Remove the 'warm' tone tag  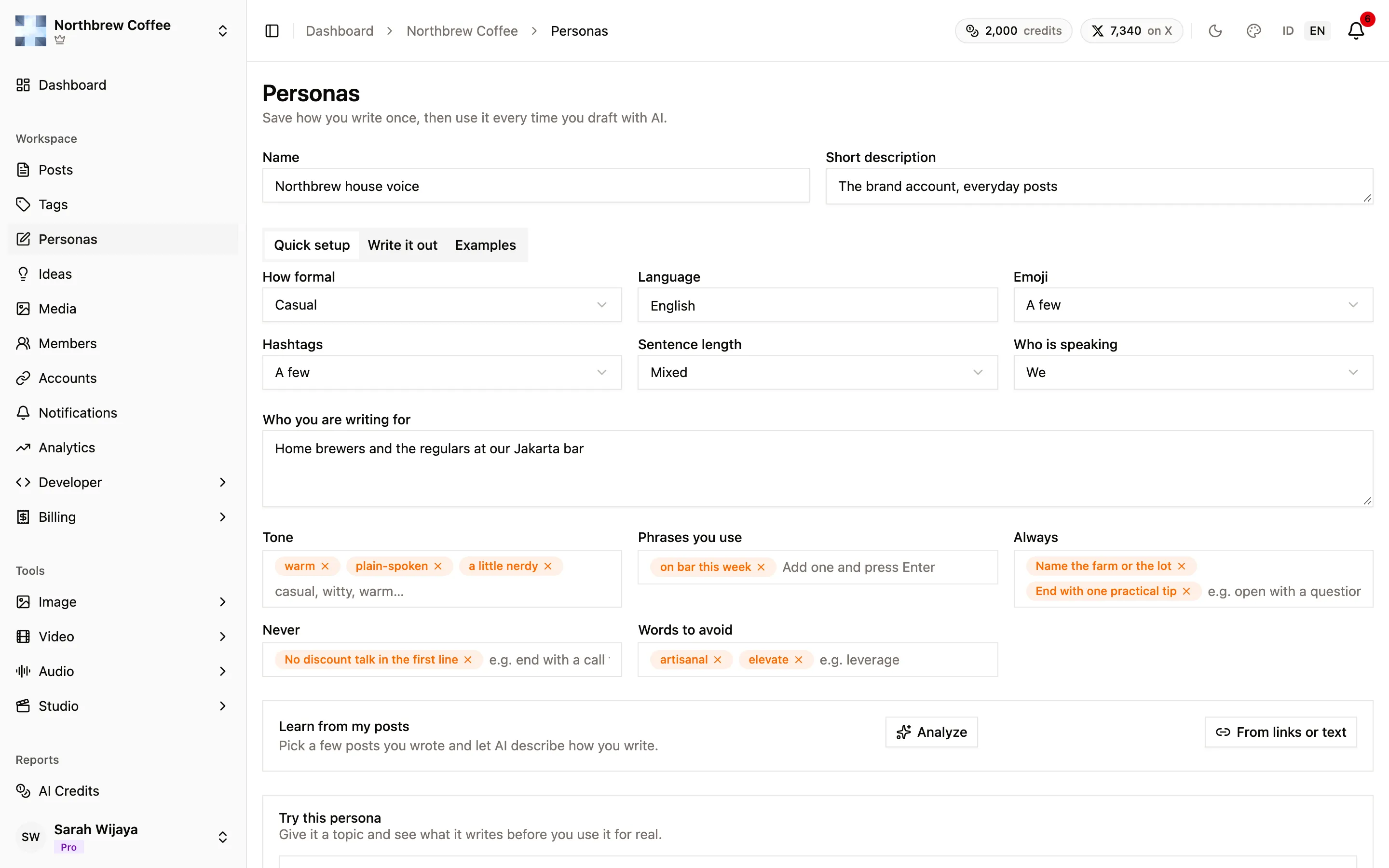point(325,566)
